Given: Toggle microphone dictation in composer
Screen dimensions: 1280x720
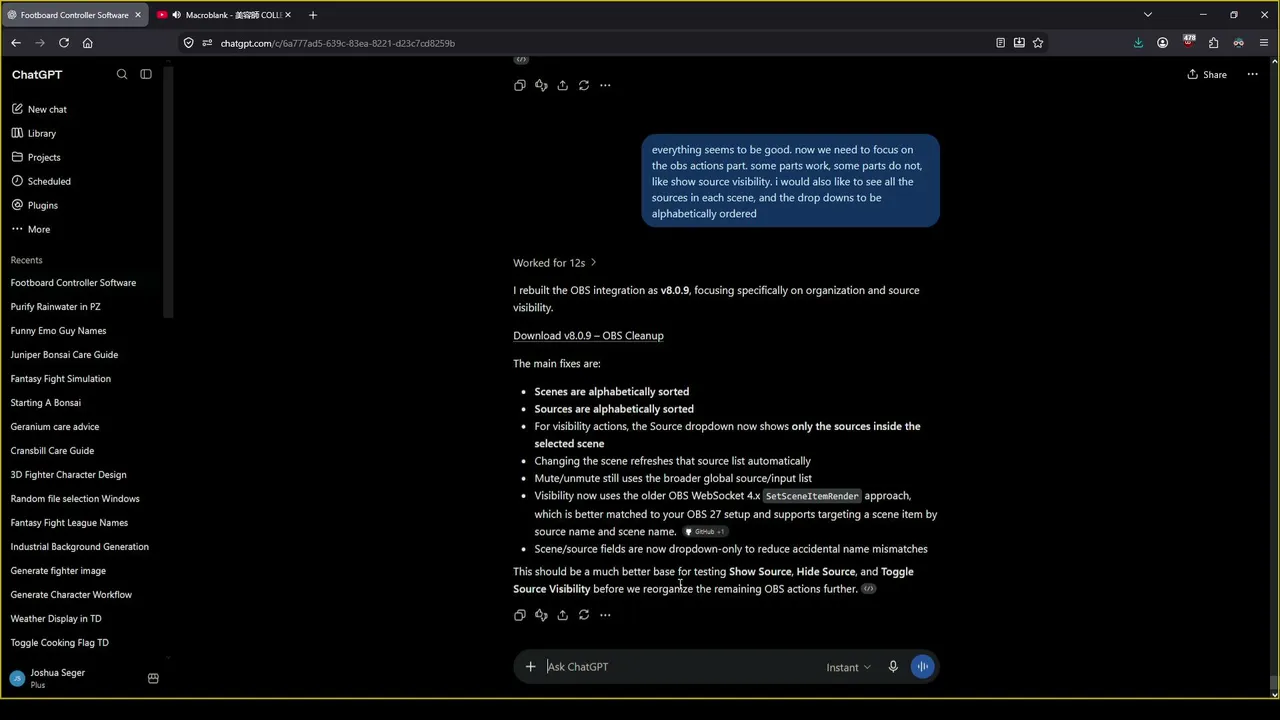Looking at the screenshot, I should pyautogui.click(x=893, y=667).
